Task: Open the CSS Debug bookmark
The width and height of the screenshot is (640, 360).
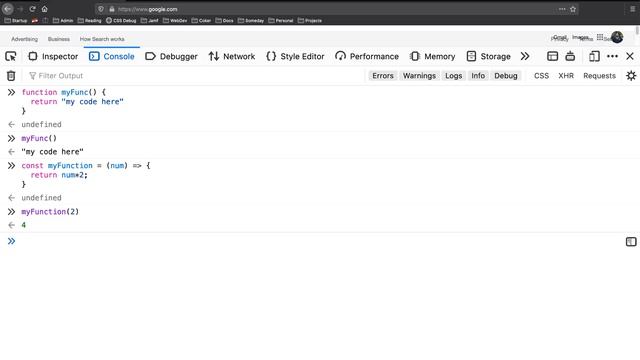Action: (121, 20)
